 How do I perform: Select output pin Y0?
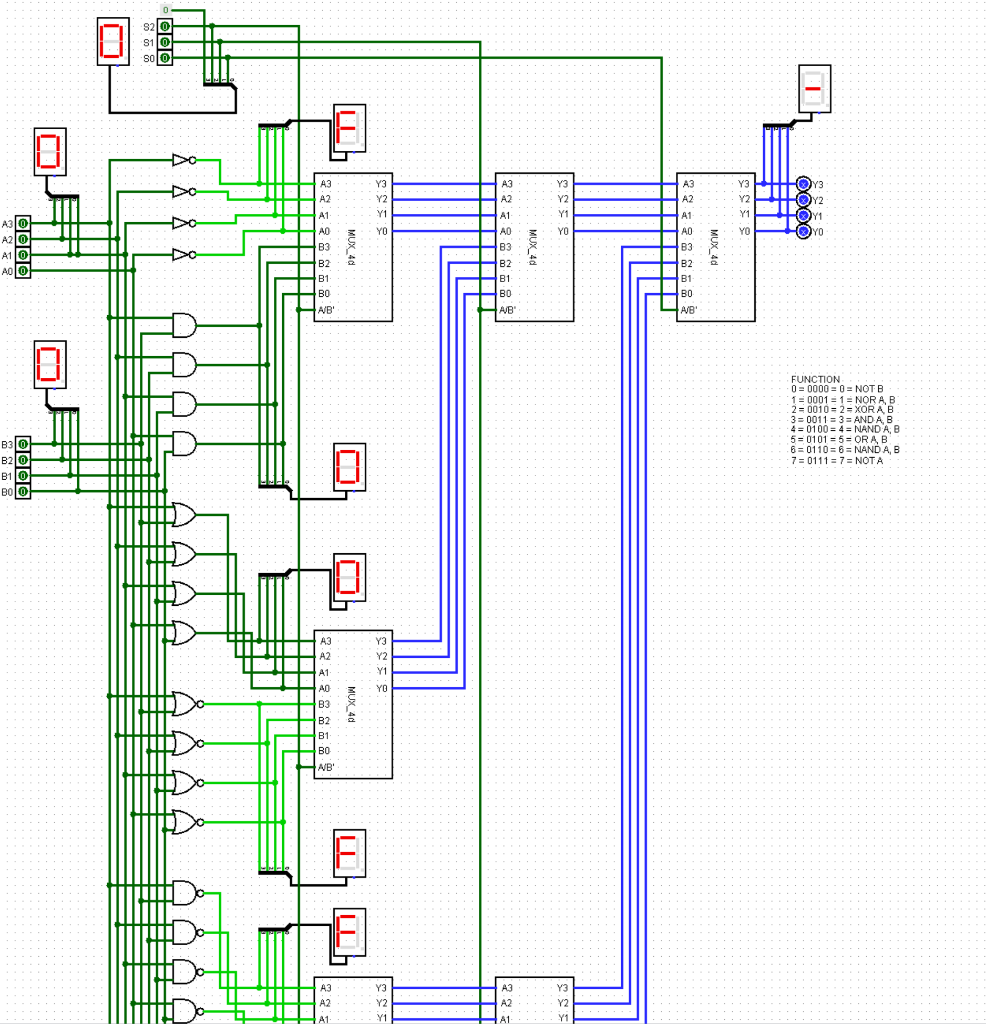804,231
